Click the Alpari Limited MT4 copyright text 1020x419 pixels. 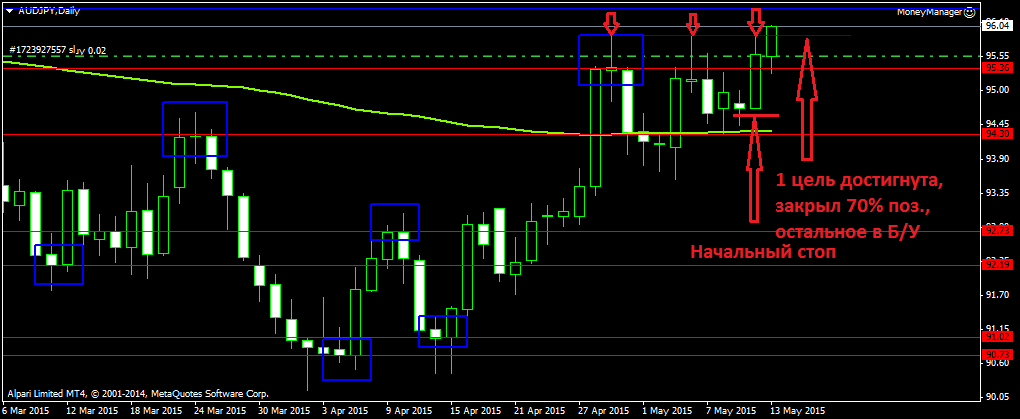pos(138,394)
